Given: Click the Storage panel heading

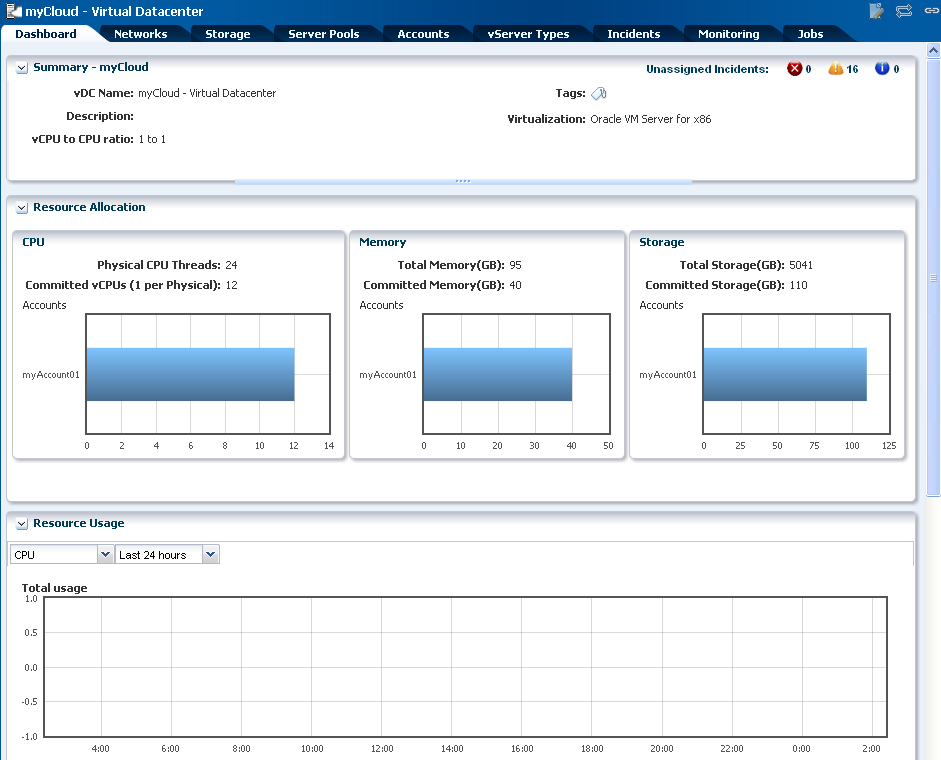Looking at the screenshot, I should click(661, 242).
